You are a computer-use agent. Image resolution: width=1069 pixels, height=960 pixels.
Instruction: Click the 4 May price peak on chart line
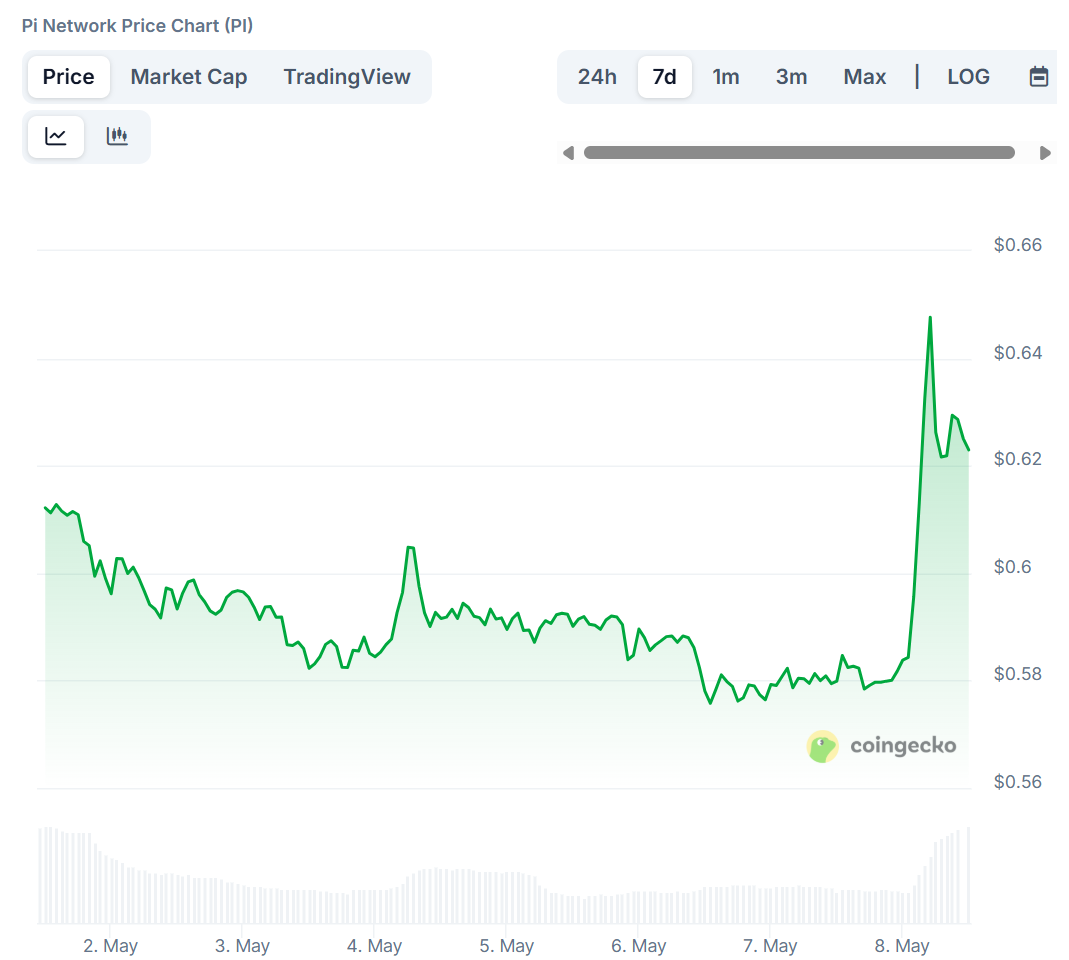[x=410, y=548]
